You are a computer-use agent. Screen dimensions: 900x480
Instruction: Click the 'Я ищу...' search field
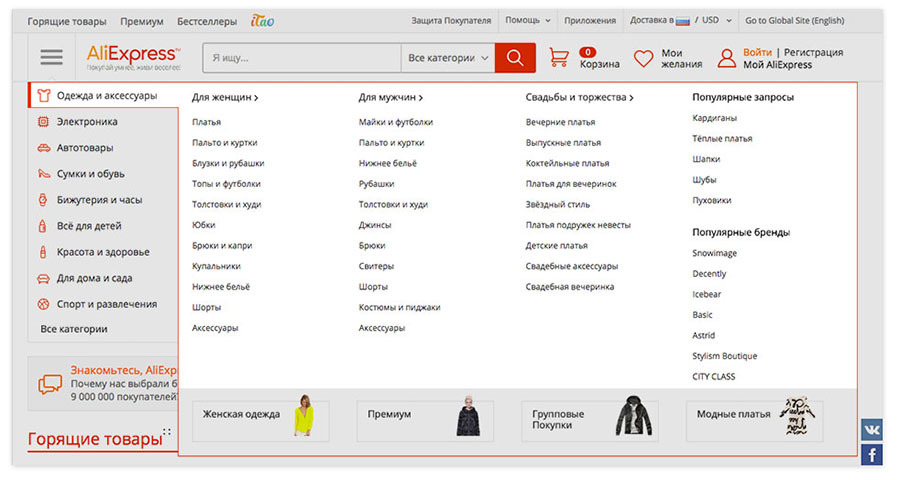point(301,58)
